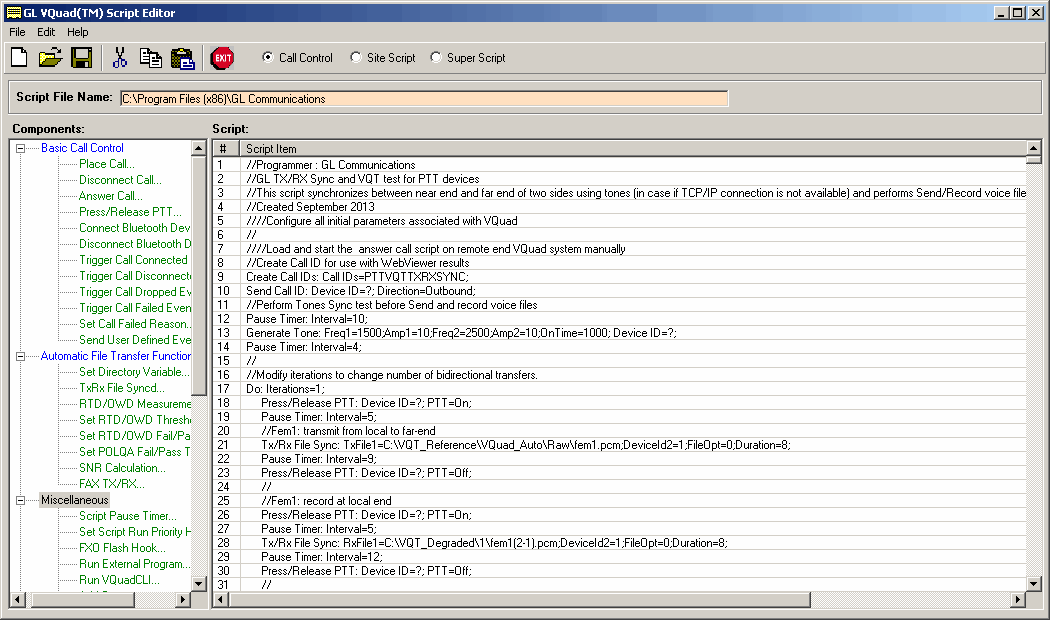Select Send User Defined Event component
The height and width of the screenshot is (620, 1050).
pos(135,340)
